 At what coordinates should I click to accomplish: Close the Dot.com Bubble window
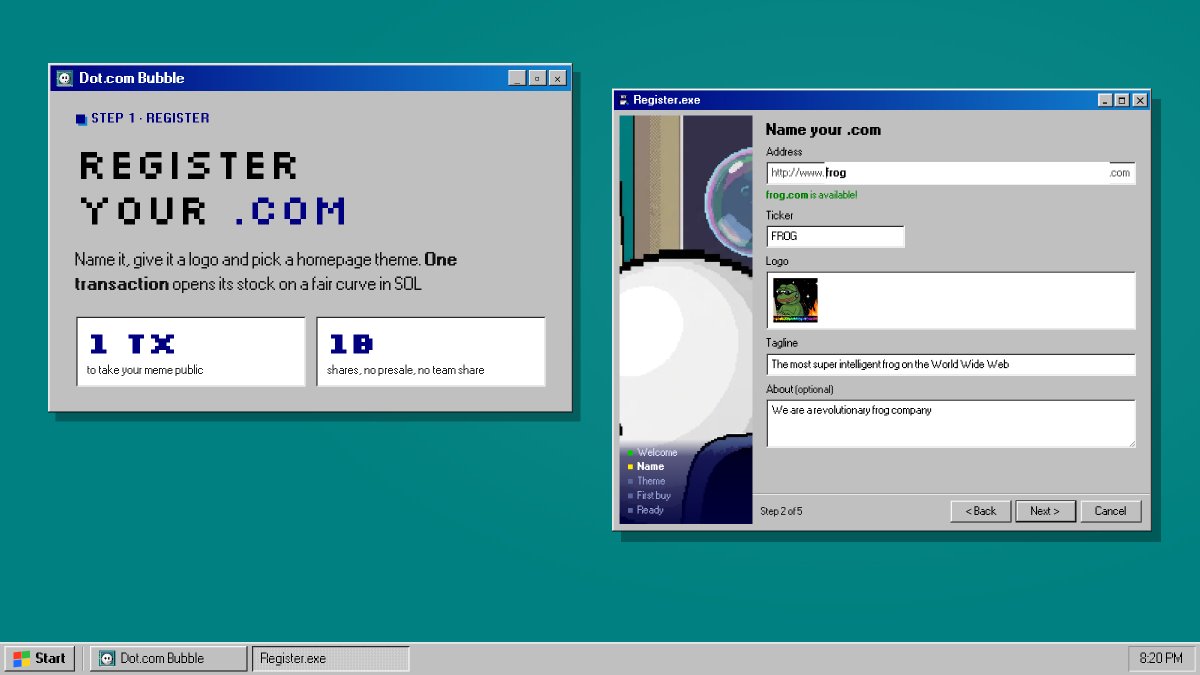click(x=557, y=78)
